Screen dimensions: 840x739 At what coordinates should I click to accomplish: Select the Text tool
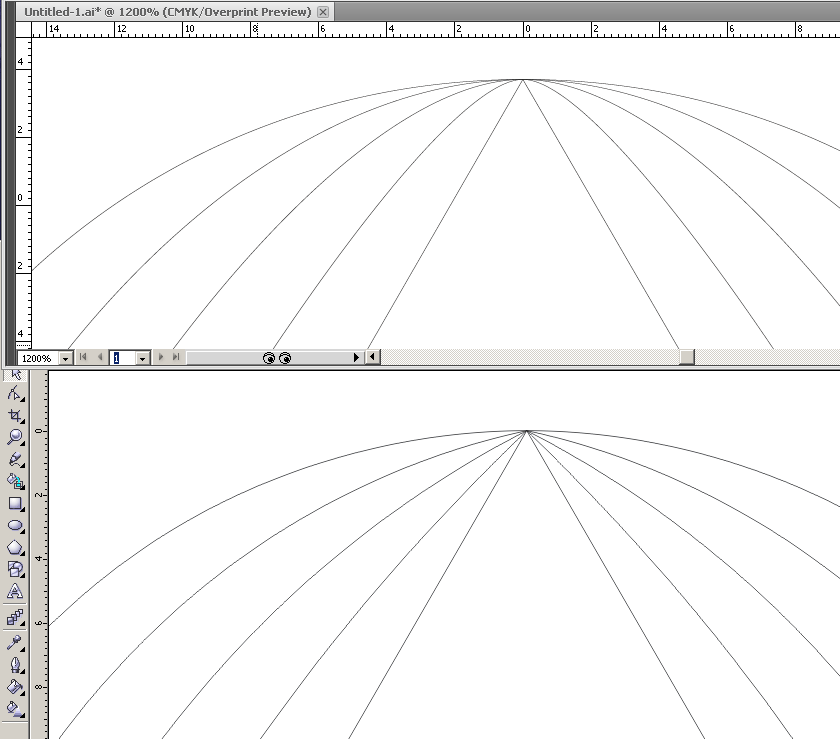click(15, 591)
